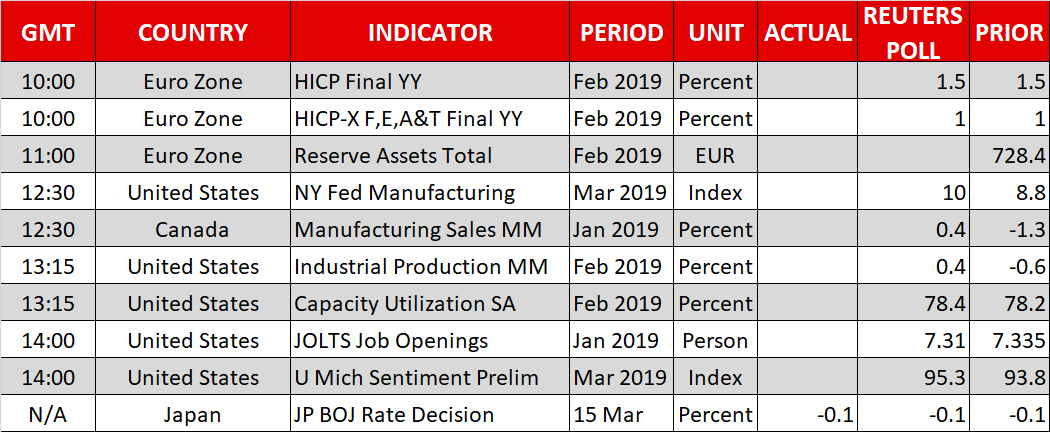
Task: Select the ACTUAL column header
Action: [x=807, y=32]
